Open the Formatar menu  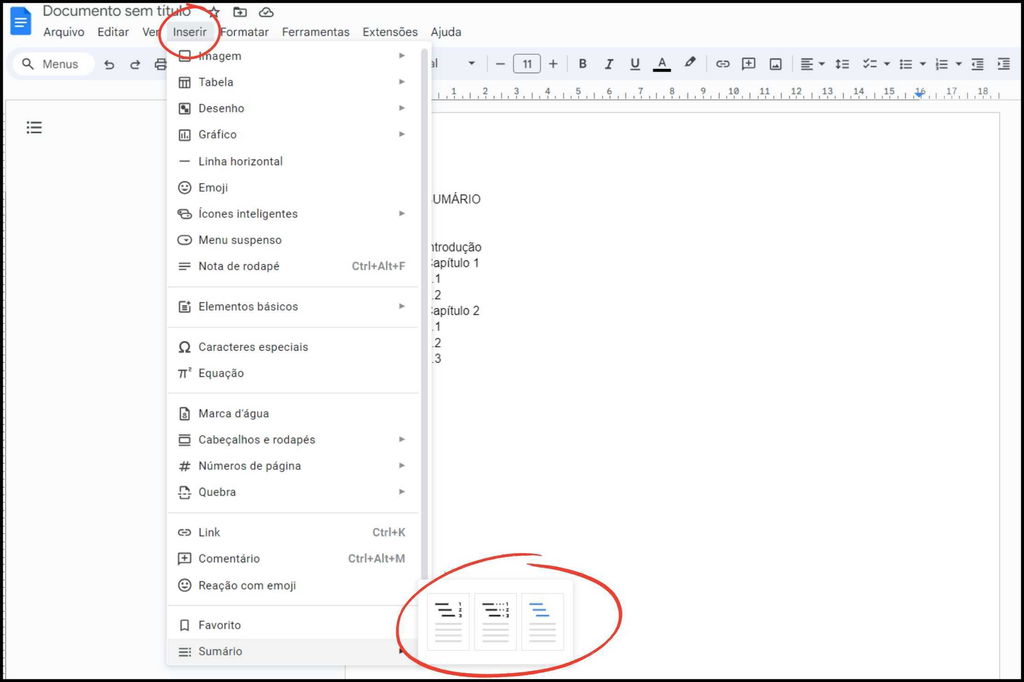[x=245, y=31]
